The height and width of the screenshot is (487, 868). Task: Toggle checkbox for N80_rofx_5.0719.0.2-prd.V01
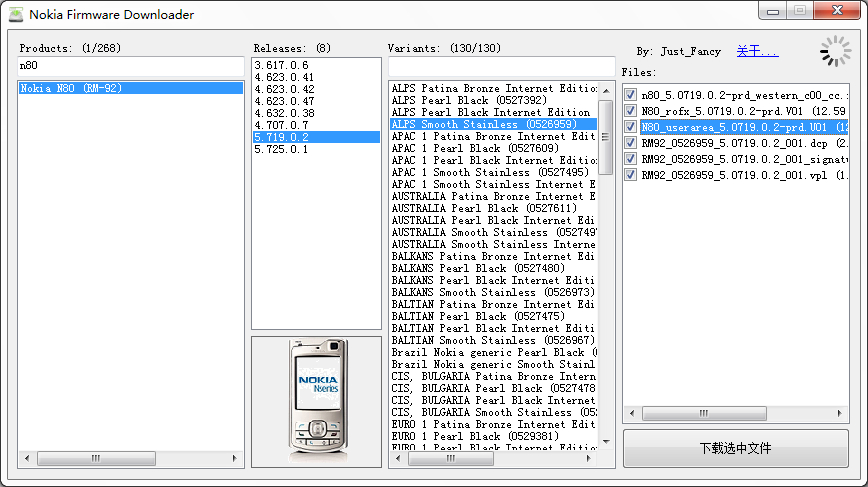point(630,111)
